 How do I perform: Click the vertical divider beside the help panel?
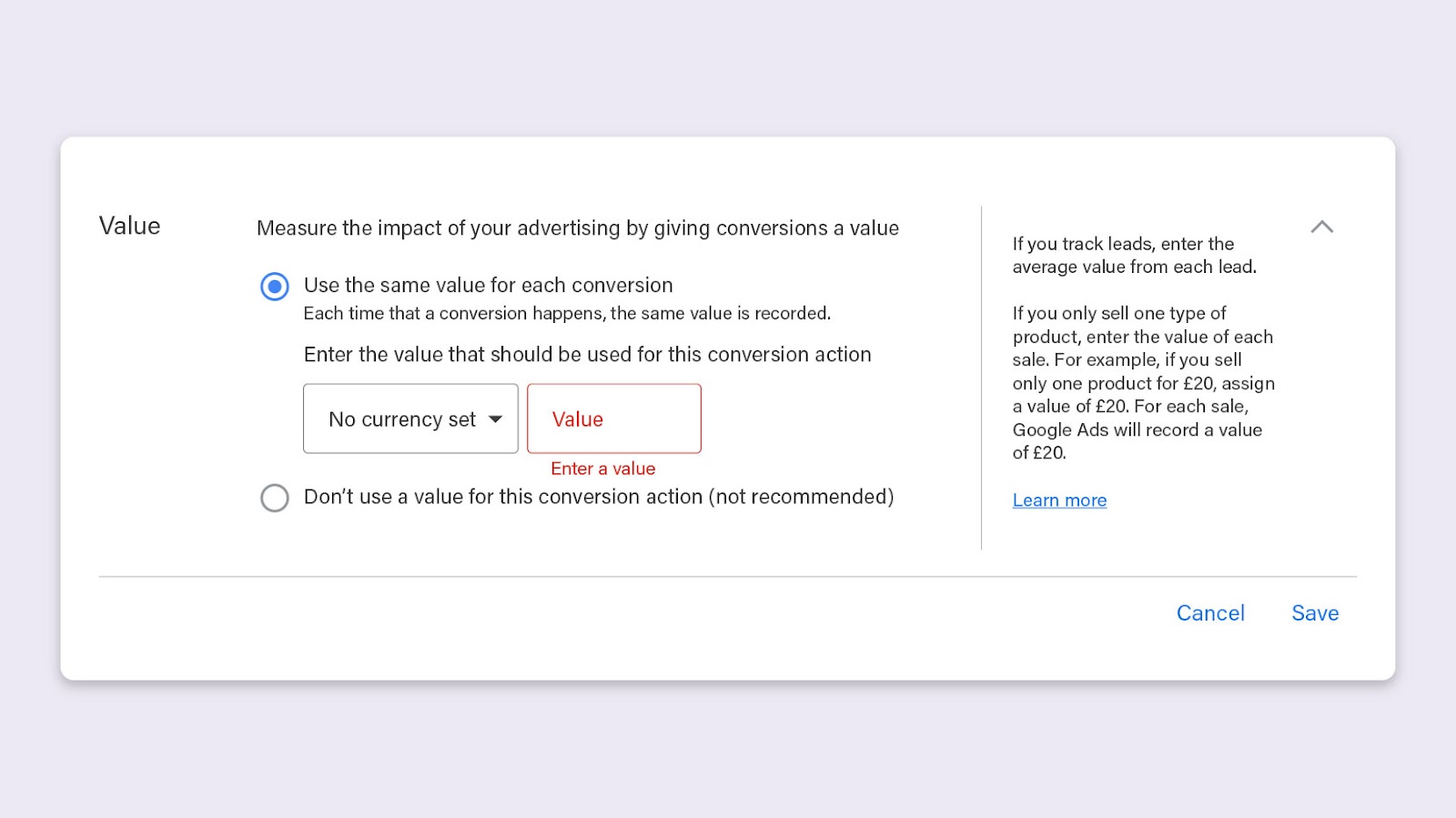(982, 378)
